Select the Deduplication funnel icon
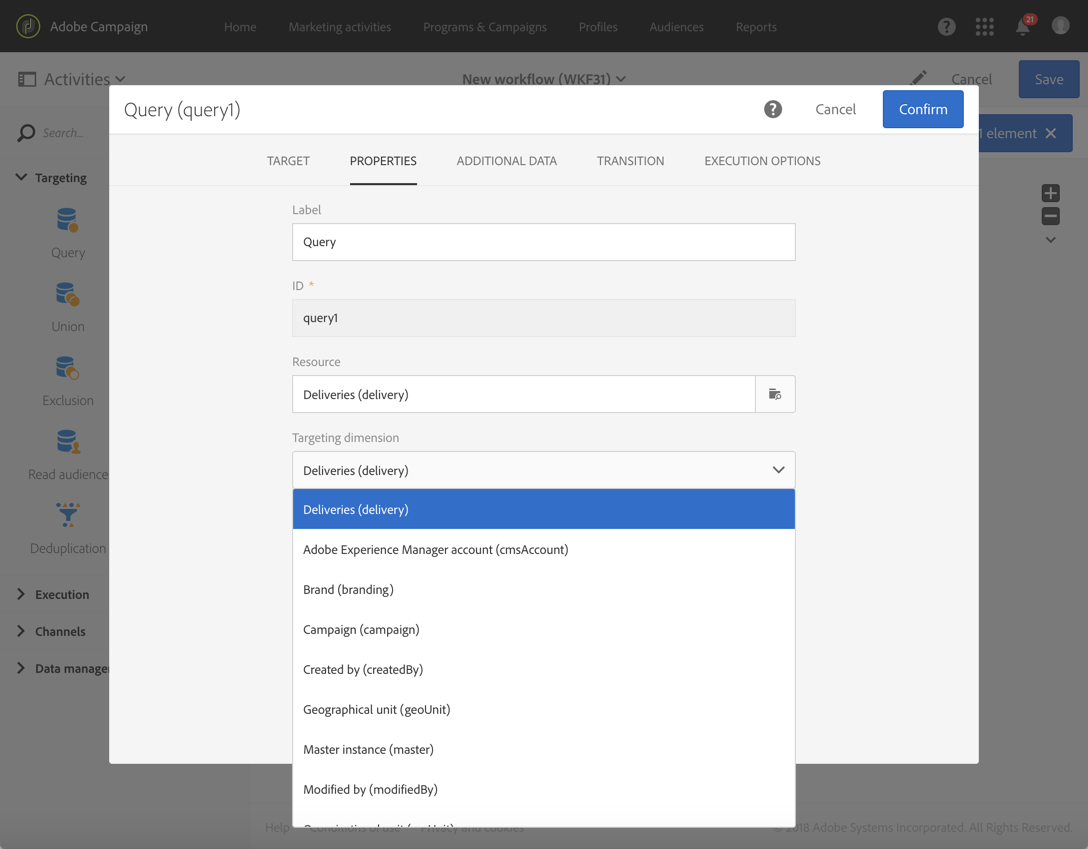 point(68,516)
